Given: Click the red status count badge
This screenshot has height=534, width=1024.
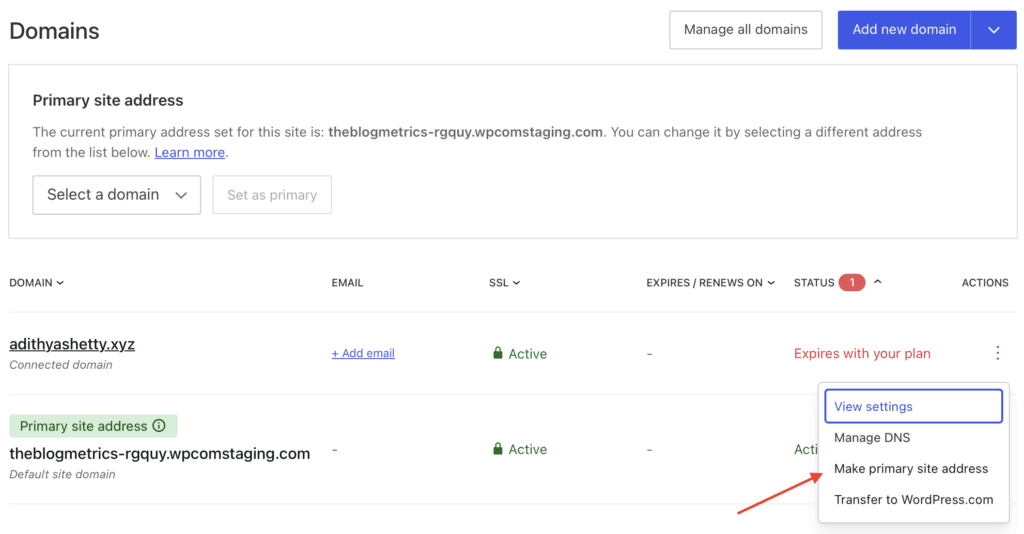Looking at the screenshot, I should point(852,282).
